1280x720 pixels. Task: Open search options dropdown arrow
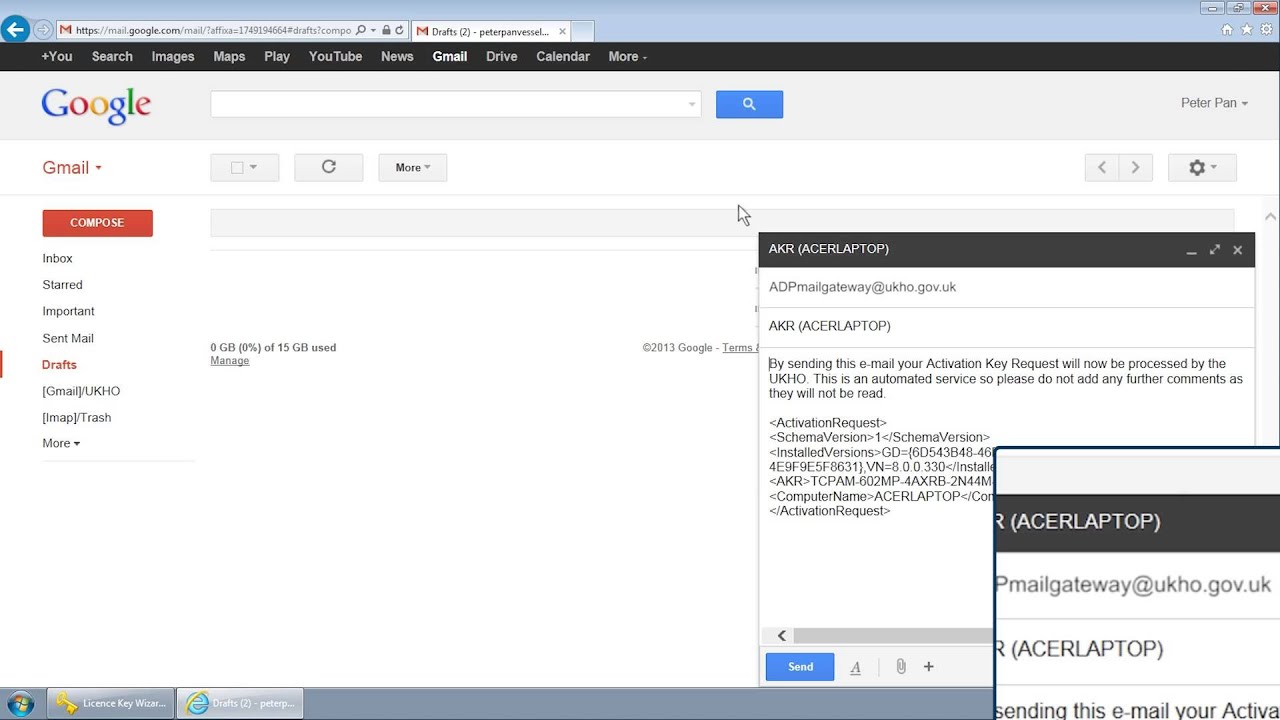point(691,104)
